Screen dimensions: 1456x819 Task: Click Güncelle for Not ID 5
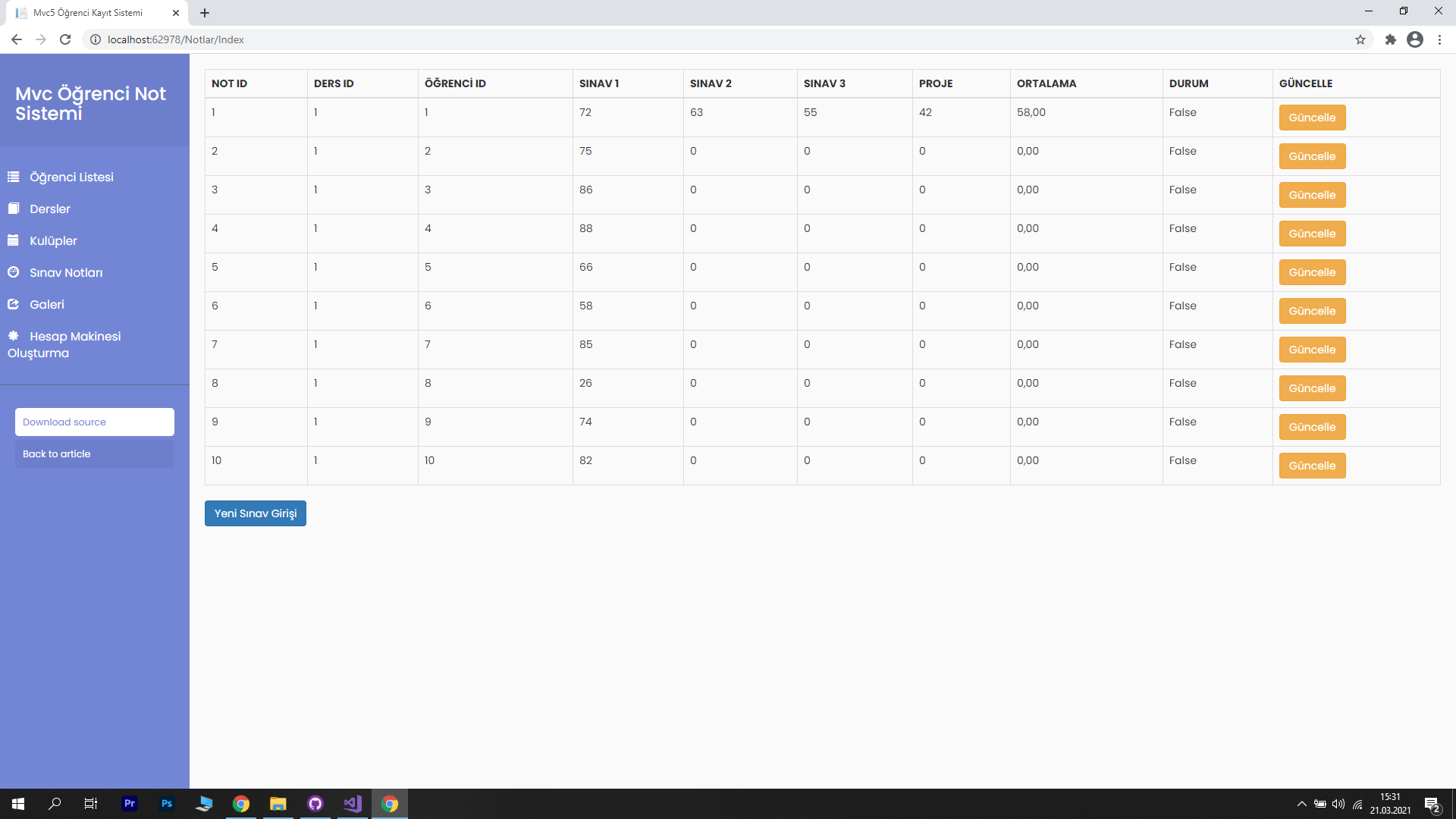(x=1312, y=272)
